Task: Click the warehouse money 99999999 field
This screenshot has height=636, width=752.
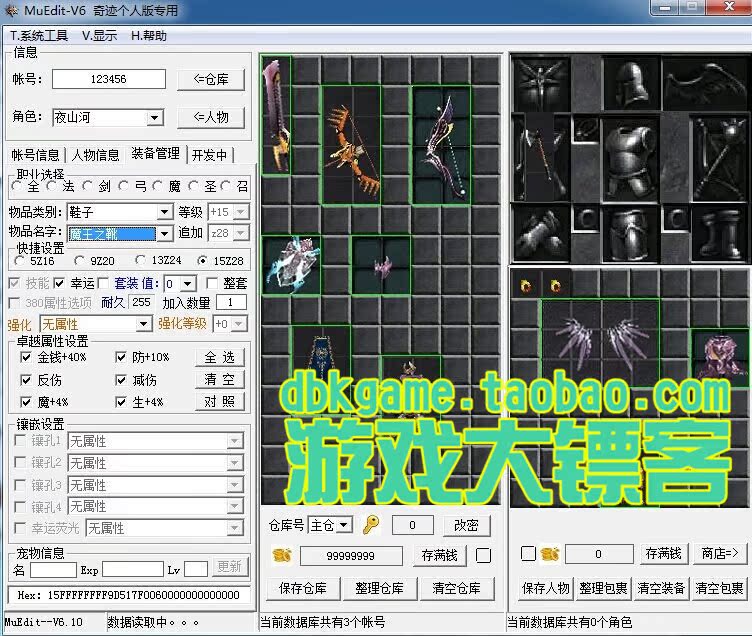Action: click(x=351, y=556)
